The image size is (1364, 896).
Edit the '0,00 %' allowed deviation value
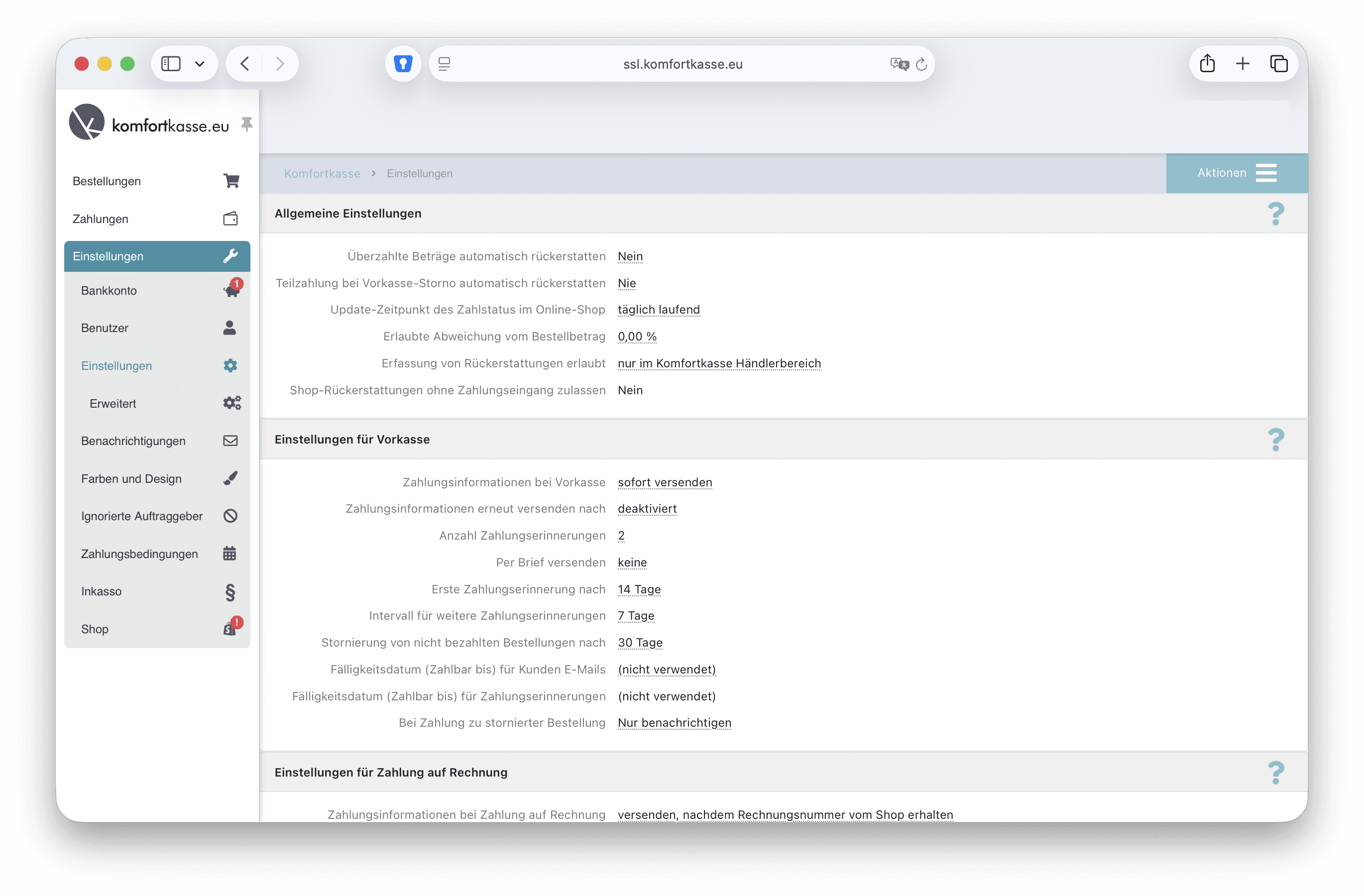(637, 336)
